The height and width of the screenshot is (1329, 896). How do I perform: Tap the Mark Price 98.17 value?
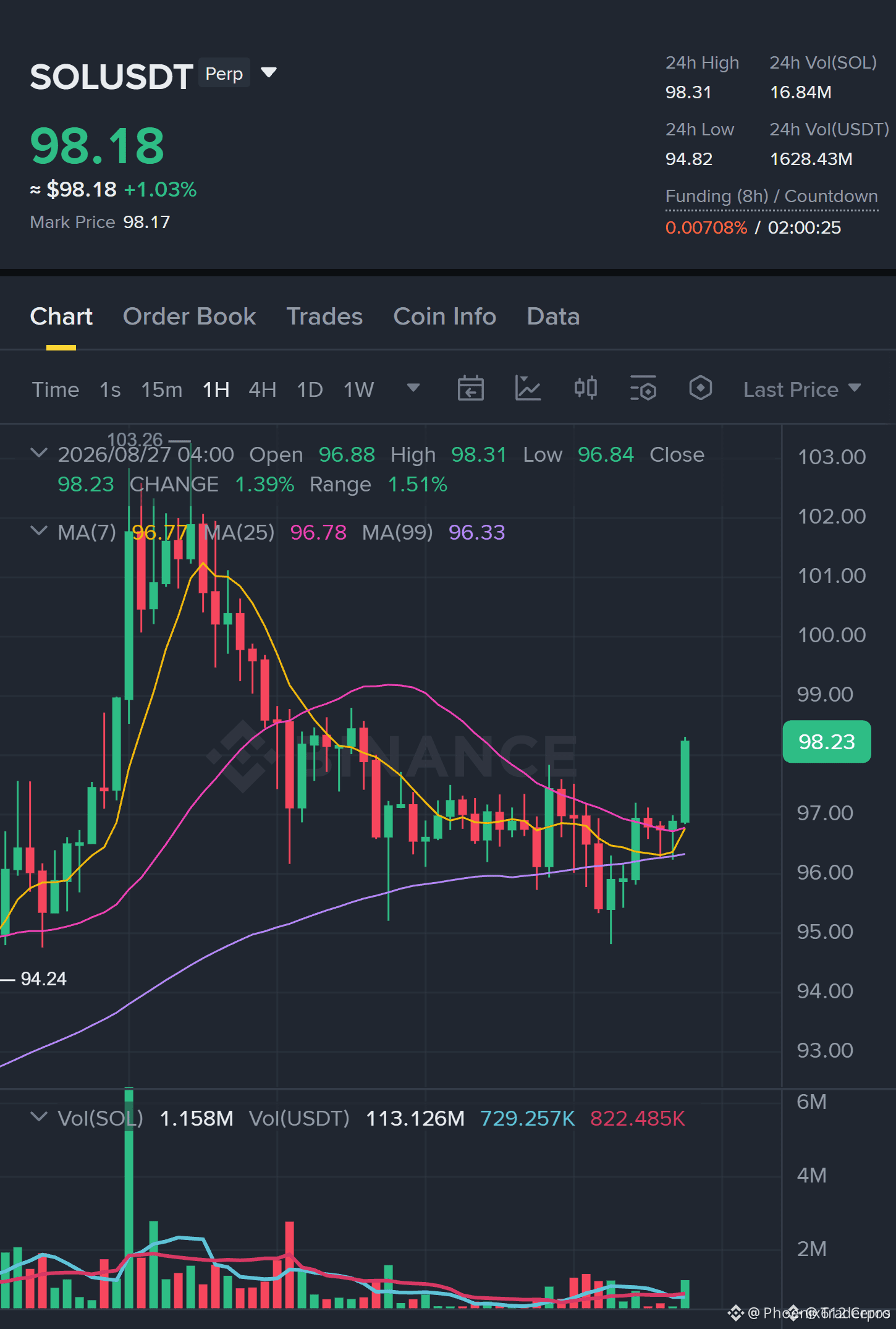pos(146,223)
